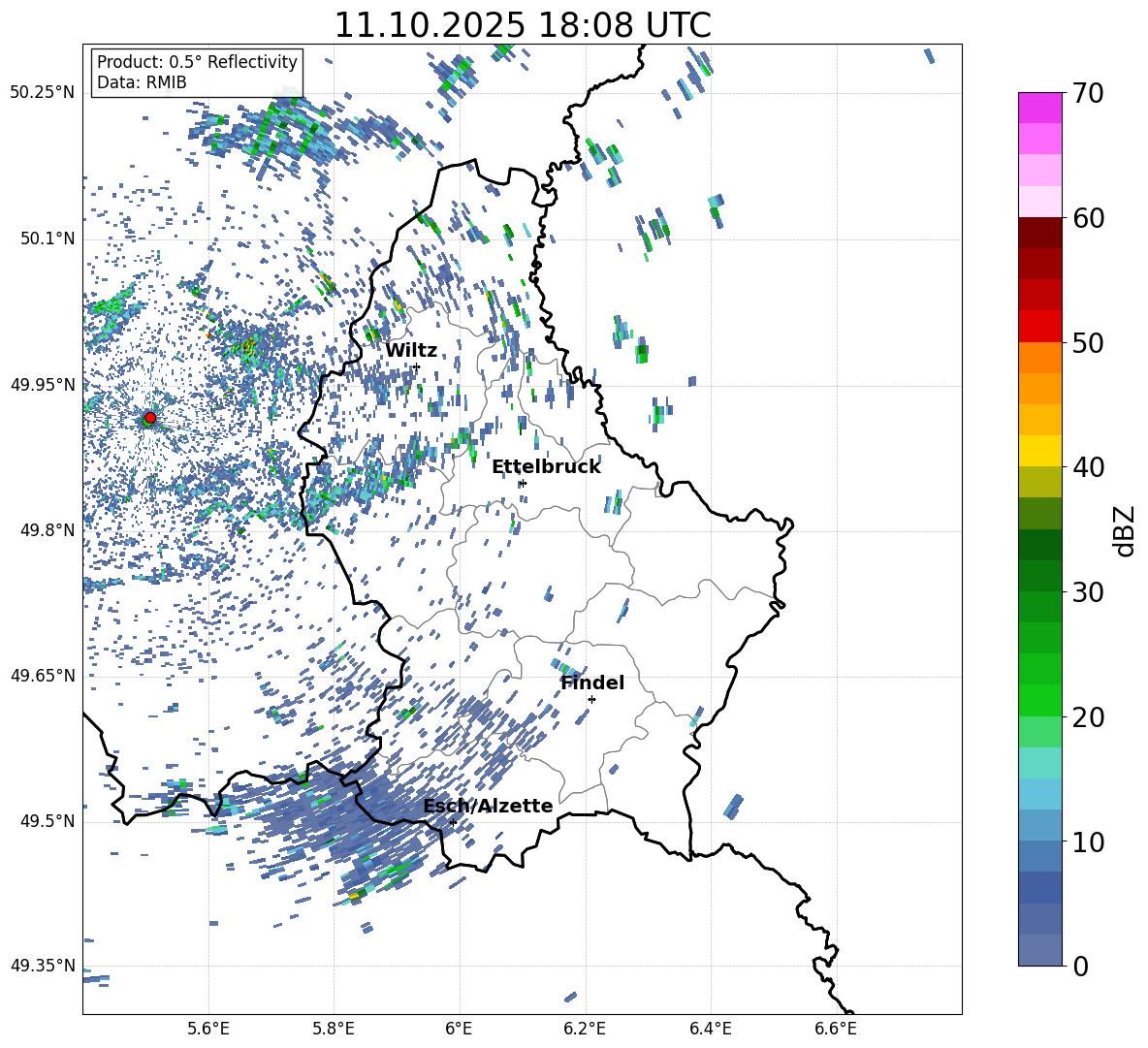
Task: Click the Ettelbruck city label
Action: point(546,467)
